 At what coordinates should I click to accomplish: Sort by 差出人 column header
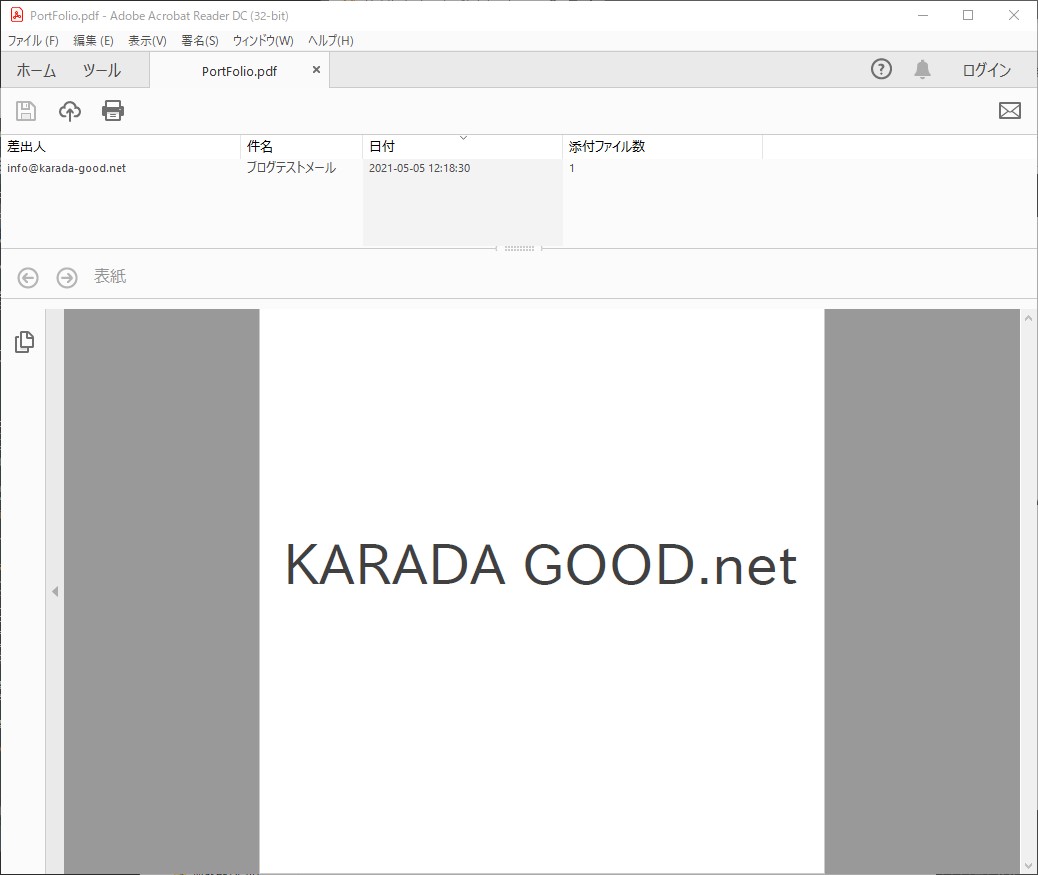pyautogui.click(x=120, y=146)
